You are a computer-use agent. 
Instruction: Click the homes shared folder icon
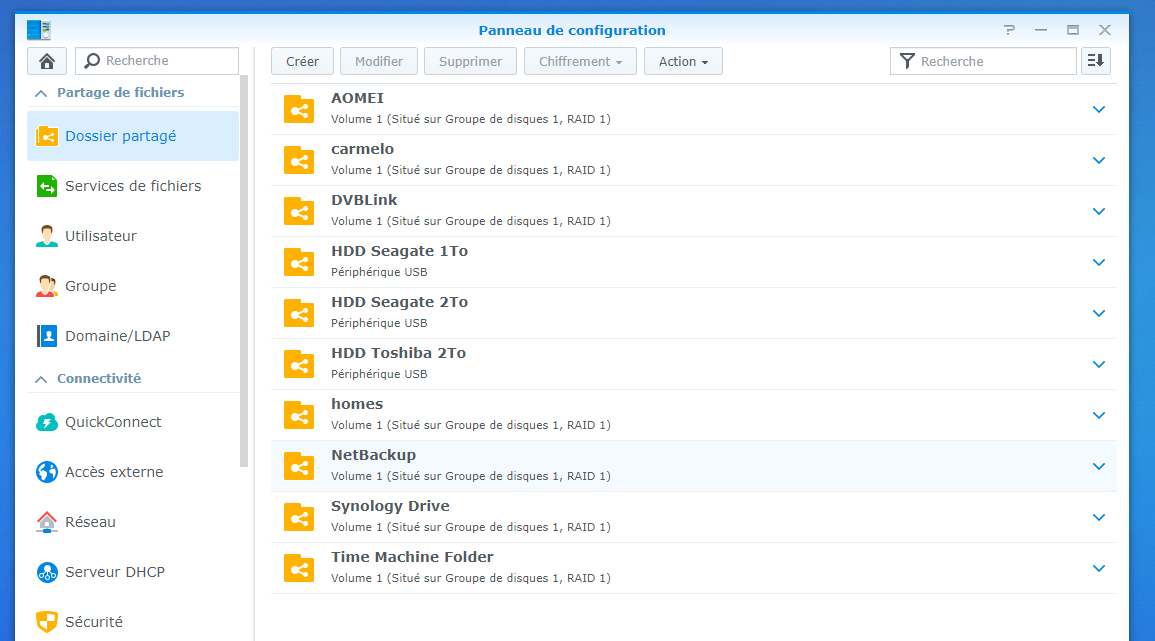coord(299,416)
